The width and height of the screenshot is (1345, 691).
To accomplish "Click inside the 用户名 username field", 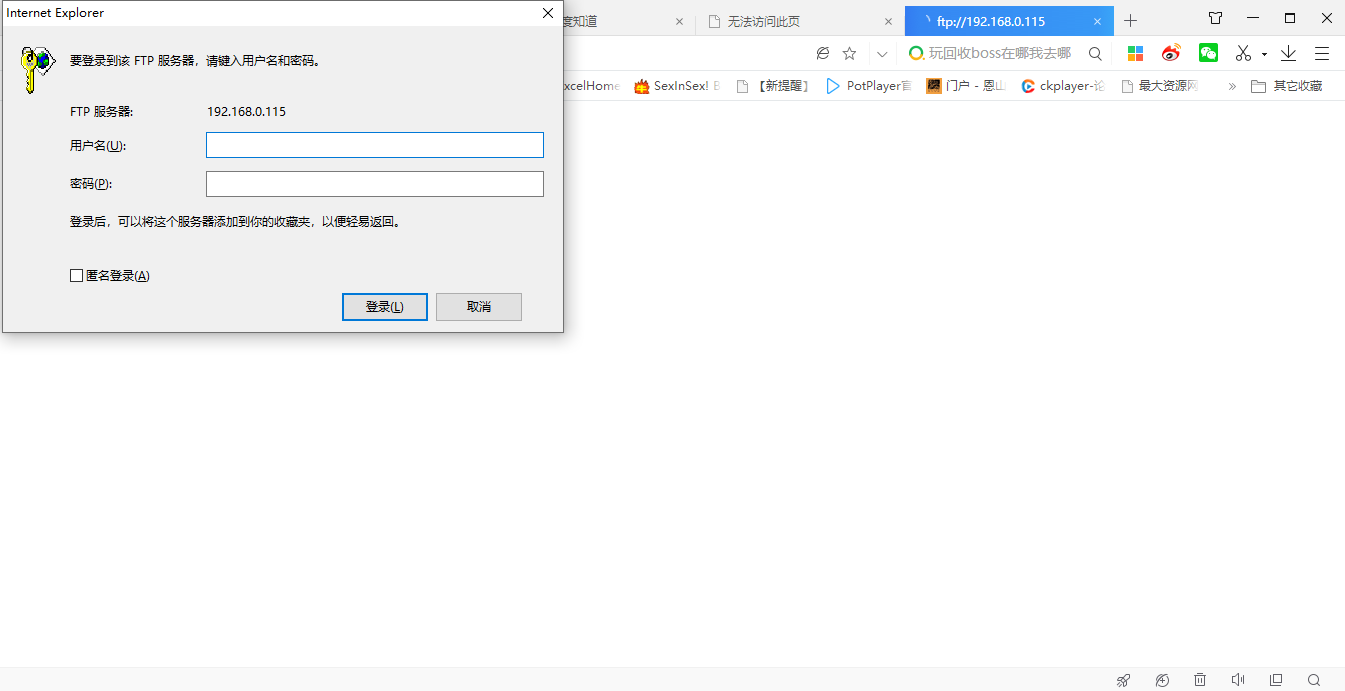I will point(374,144).
